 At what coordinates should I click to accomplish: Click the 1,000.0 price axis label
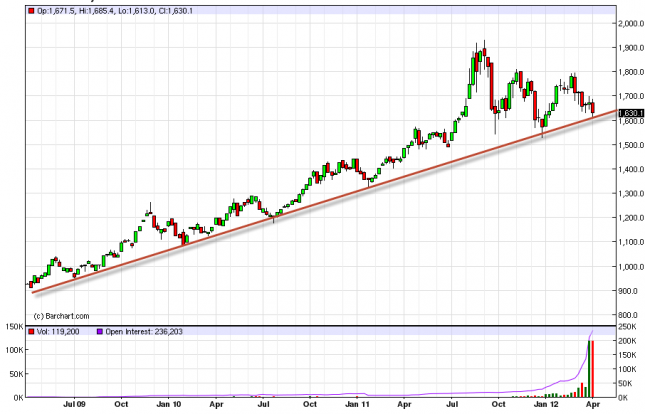631,267
